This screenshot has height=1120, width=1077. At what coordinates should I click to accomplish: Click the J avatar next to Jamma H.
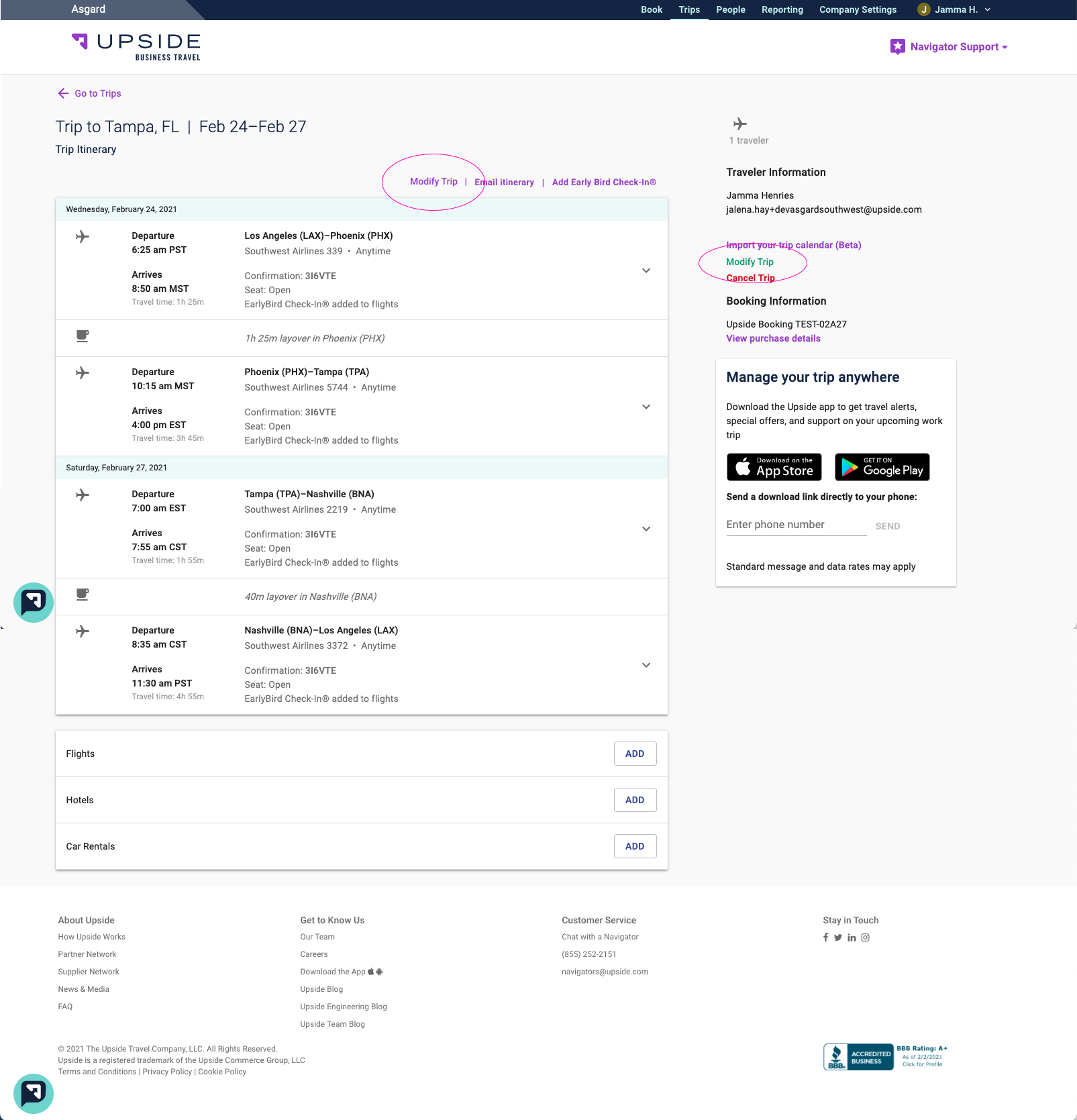point(924,9)
